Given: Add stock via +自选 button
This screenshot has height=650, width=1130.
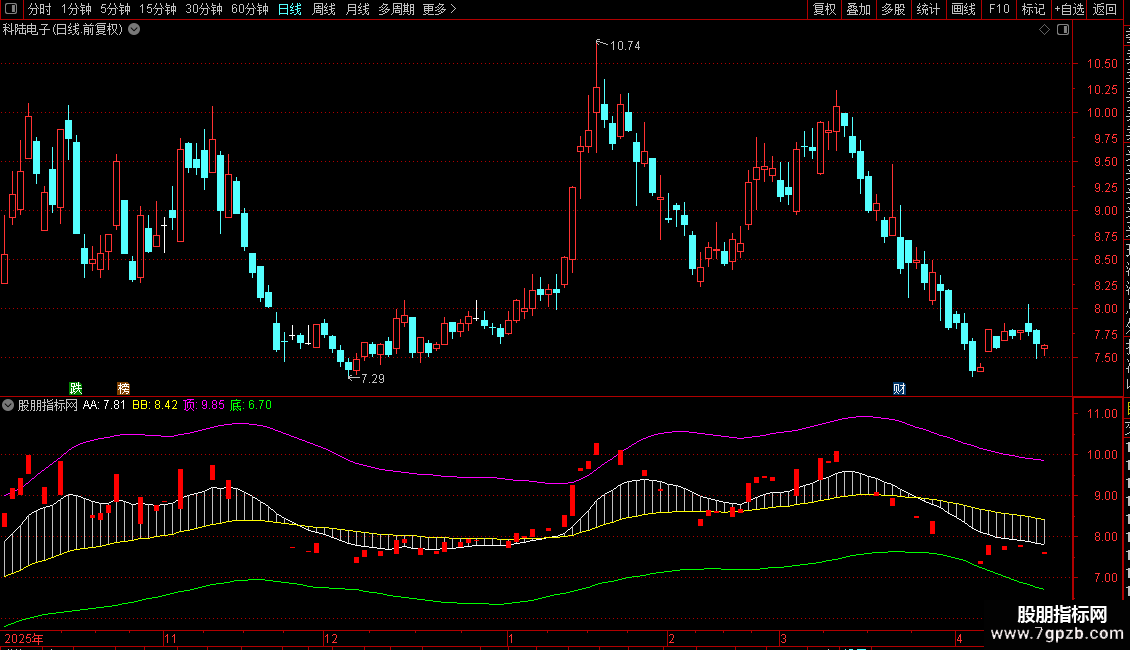Looking at the screenshot, I should point(1069,9).
